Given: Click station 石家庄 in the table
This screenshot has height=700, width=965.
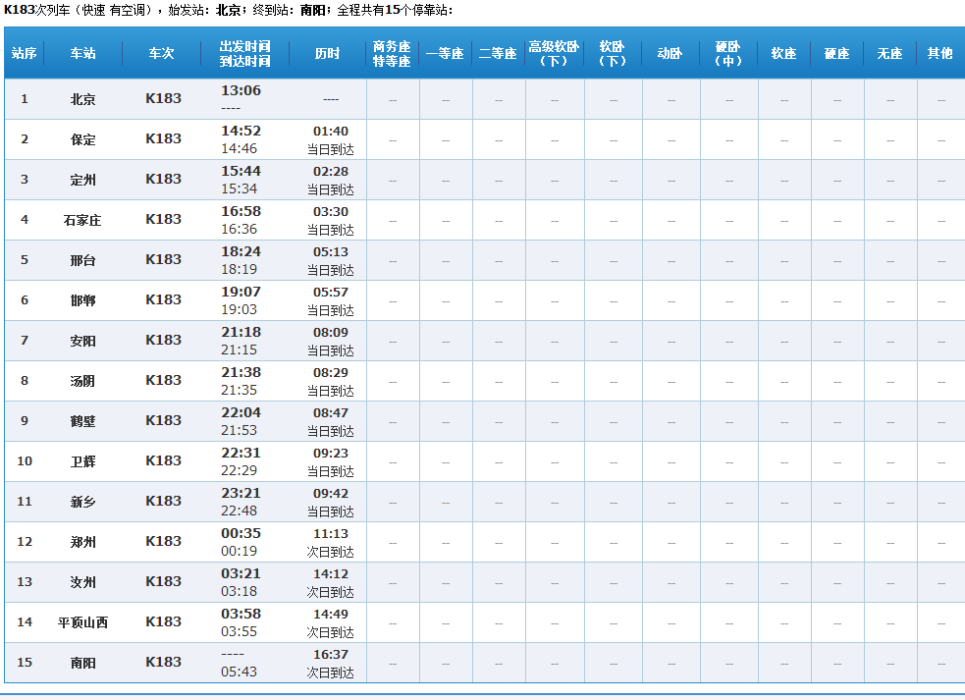Looking at the screenshot, I should point(83,220).
